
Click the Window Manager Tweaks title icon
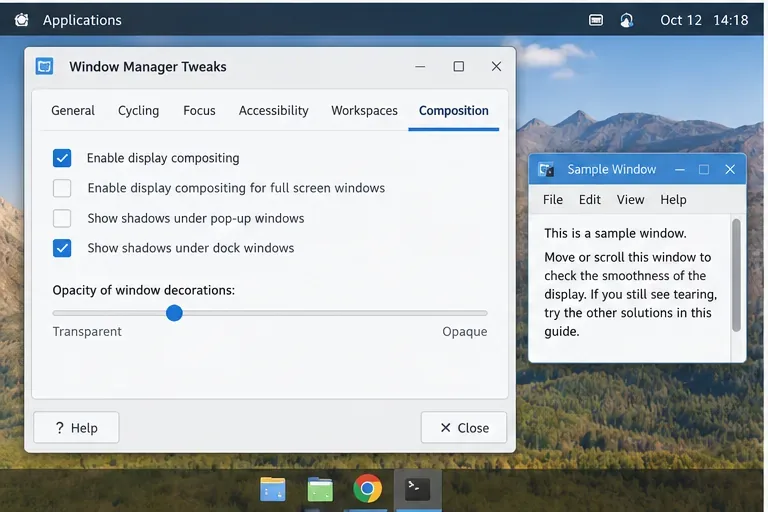click(44, 66)
